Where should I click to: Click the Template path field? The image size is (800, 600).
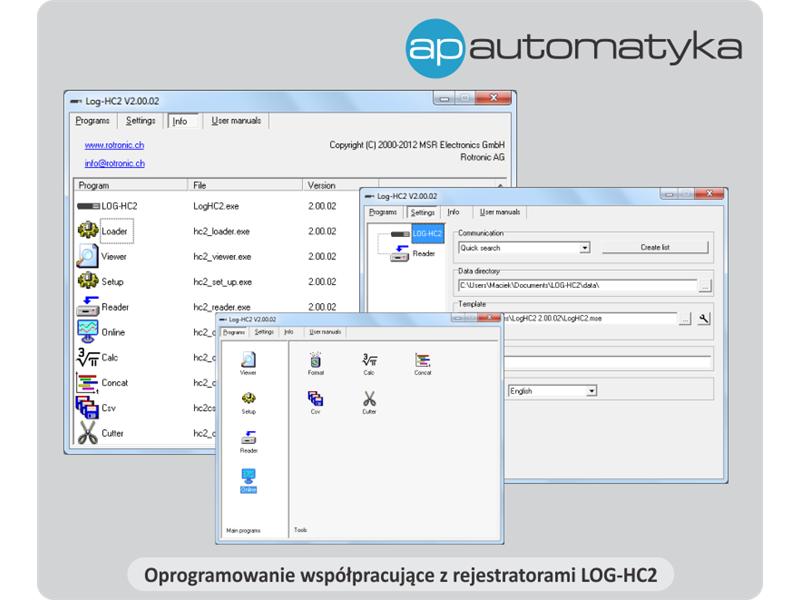point(590,318)
